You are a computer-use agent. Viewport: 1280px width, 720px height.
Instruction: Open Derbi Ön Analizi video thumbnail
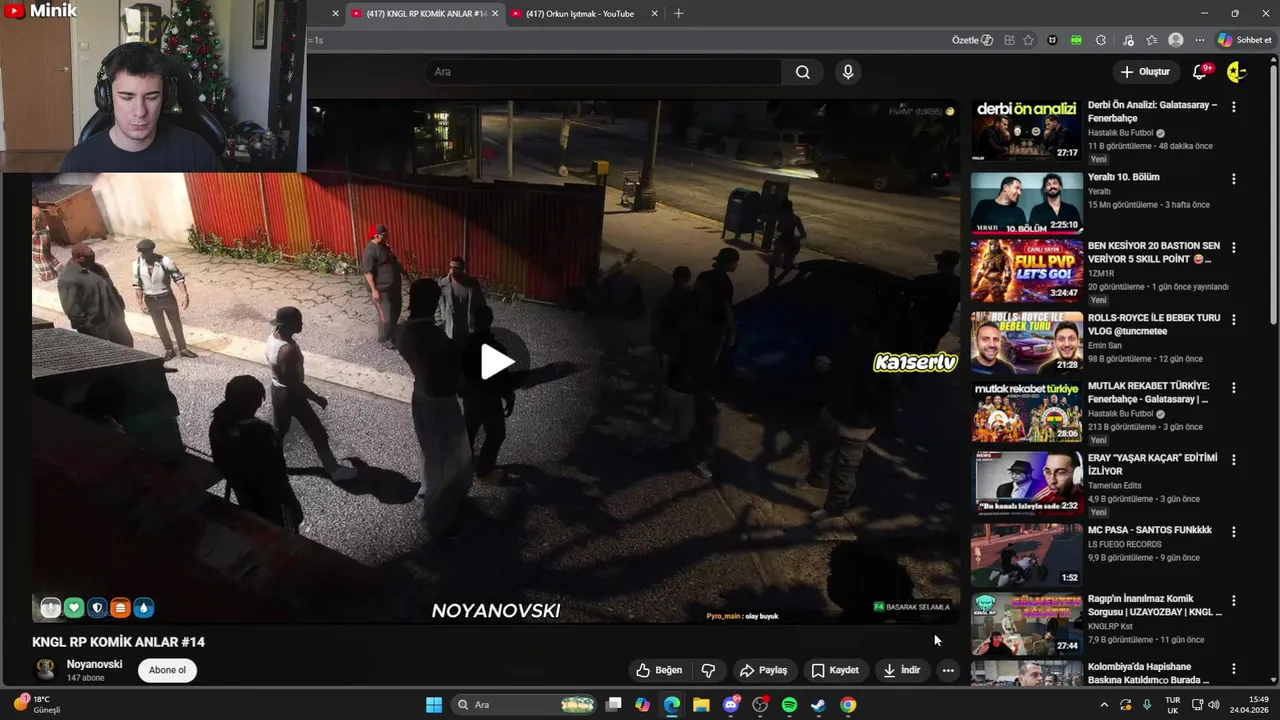click(x=1026, y=130)
